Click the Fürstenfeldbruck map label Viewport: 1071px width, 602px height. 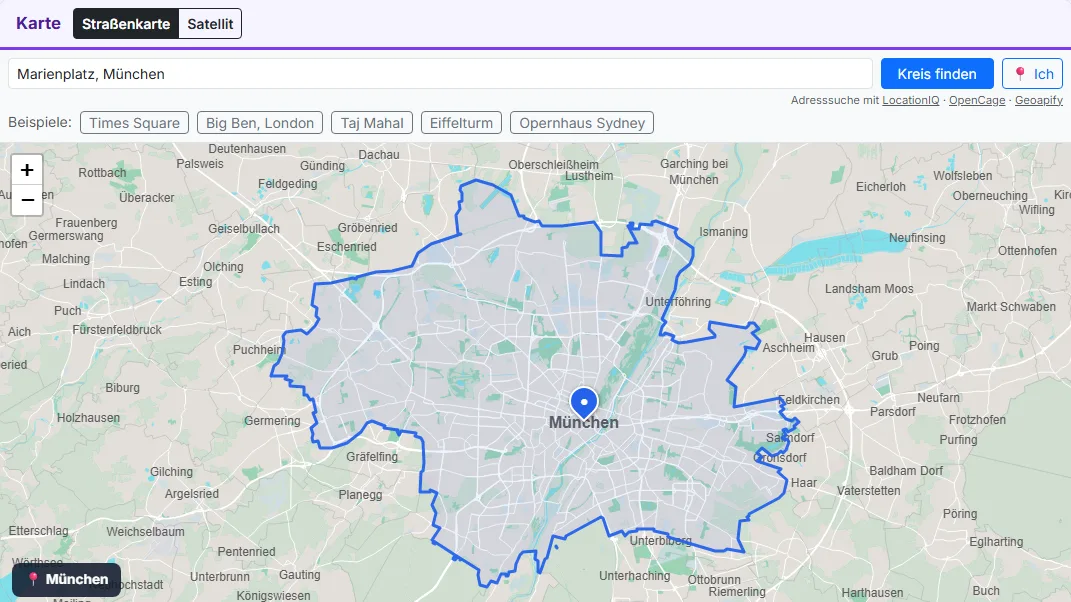click(x=117, y=329)
